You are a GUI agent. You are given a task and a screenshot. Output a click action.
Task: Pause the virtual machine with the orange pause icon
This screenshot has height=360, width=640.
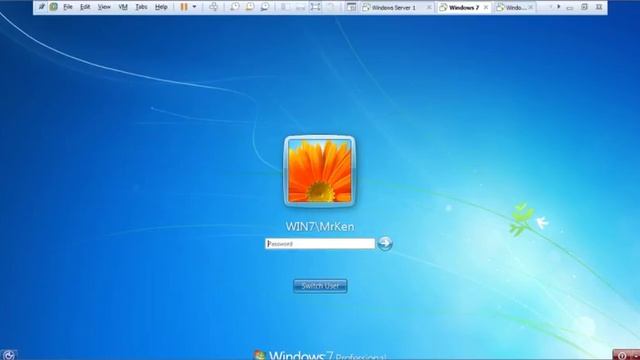tap(184, 7)
